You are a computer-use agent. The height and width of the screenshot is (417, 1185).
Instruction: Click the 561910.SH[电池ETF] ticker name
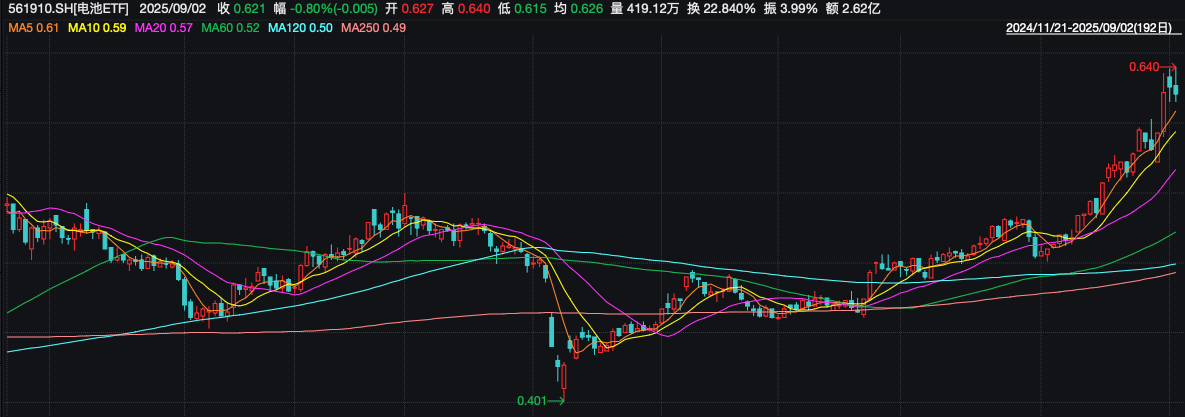click(68, 9)
